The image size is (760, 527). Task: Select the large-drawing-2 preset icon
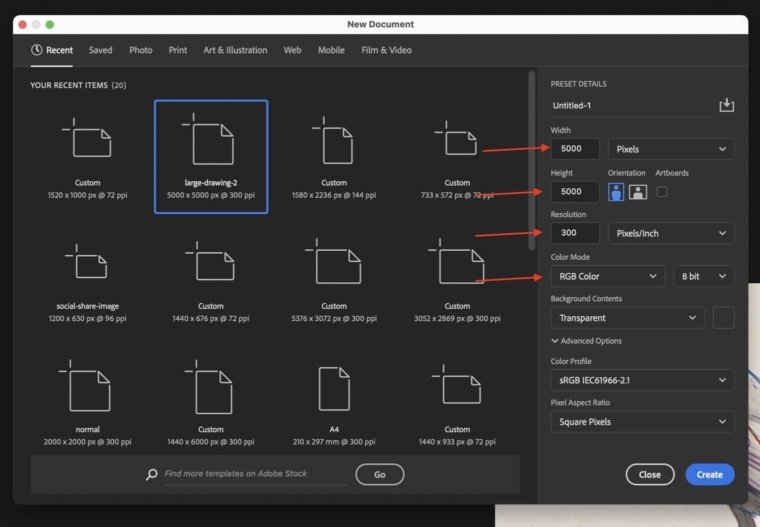pyautogui.click(x=211, y=140)
